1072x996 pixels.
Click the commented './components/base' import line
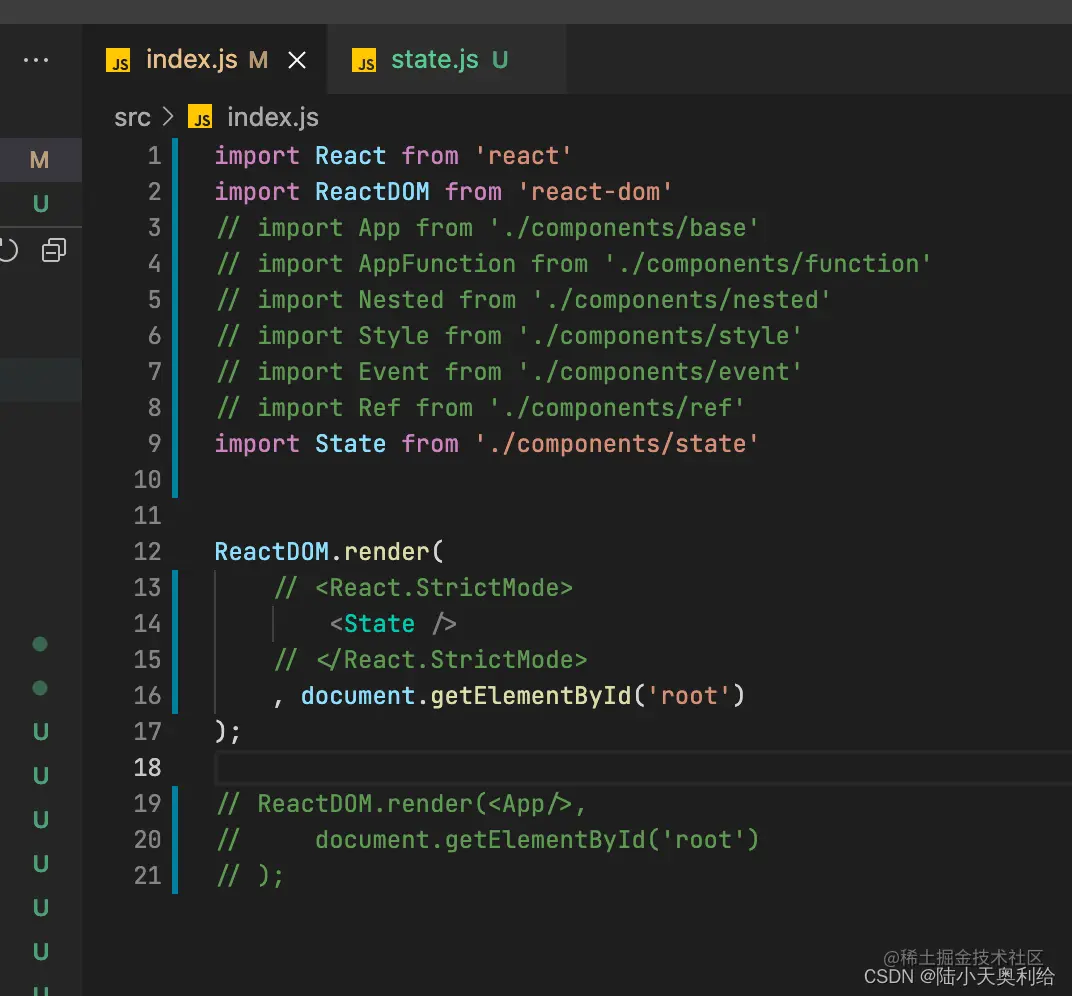[x=487, y=228]
